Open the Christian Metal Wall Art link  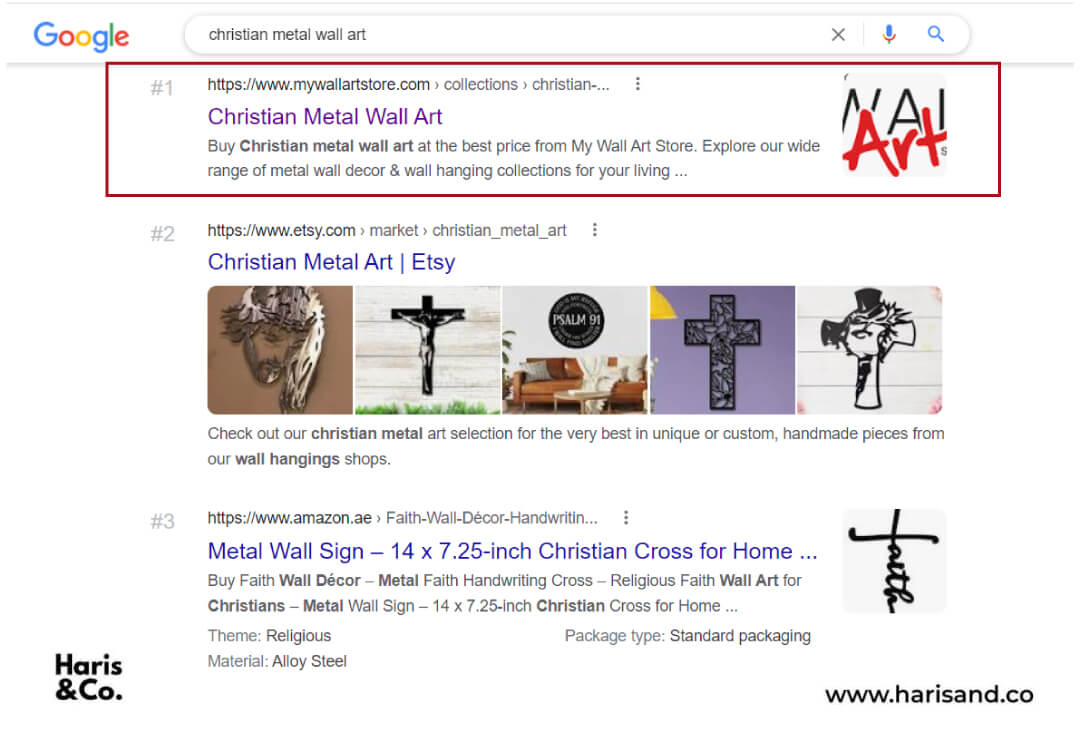click(325, 116)
